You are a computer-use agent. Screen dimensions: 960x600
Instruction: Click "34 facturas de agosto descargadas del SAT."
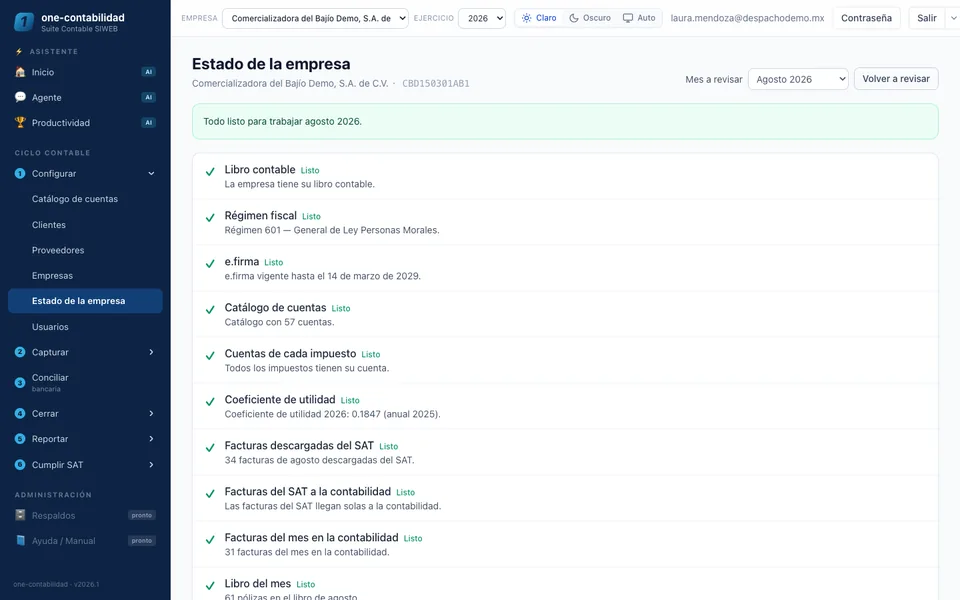tap(319, 460)
